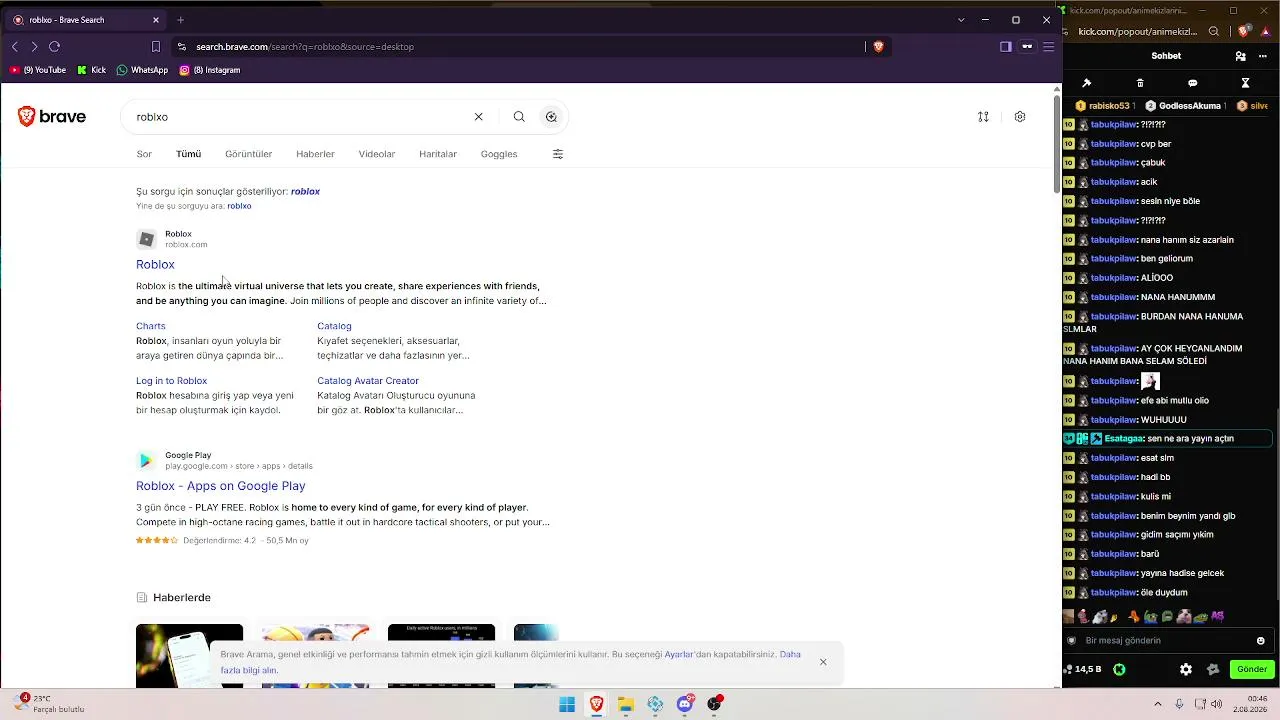This screenshot has width=1280, height=720.
Task: Open Discord from the taskbar
Action: (x=685, y=704)
